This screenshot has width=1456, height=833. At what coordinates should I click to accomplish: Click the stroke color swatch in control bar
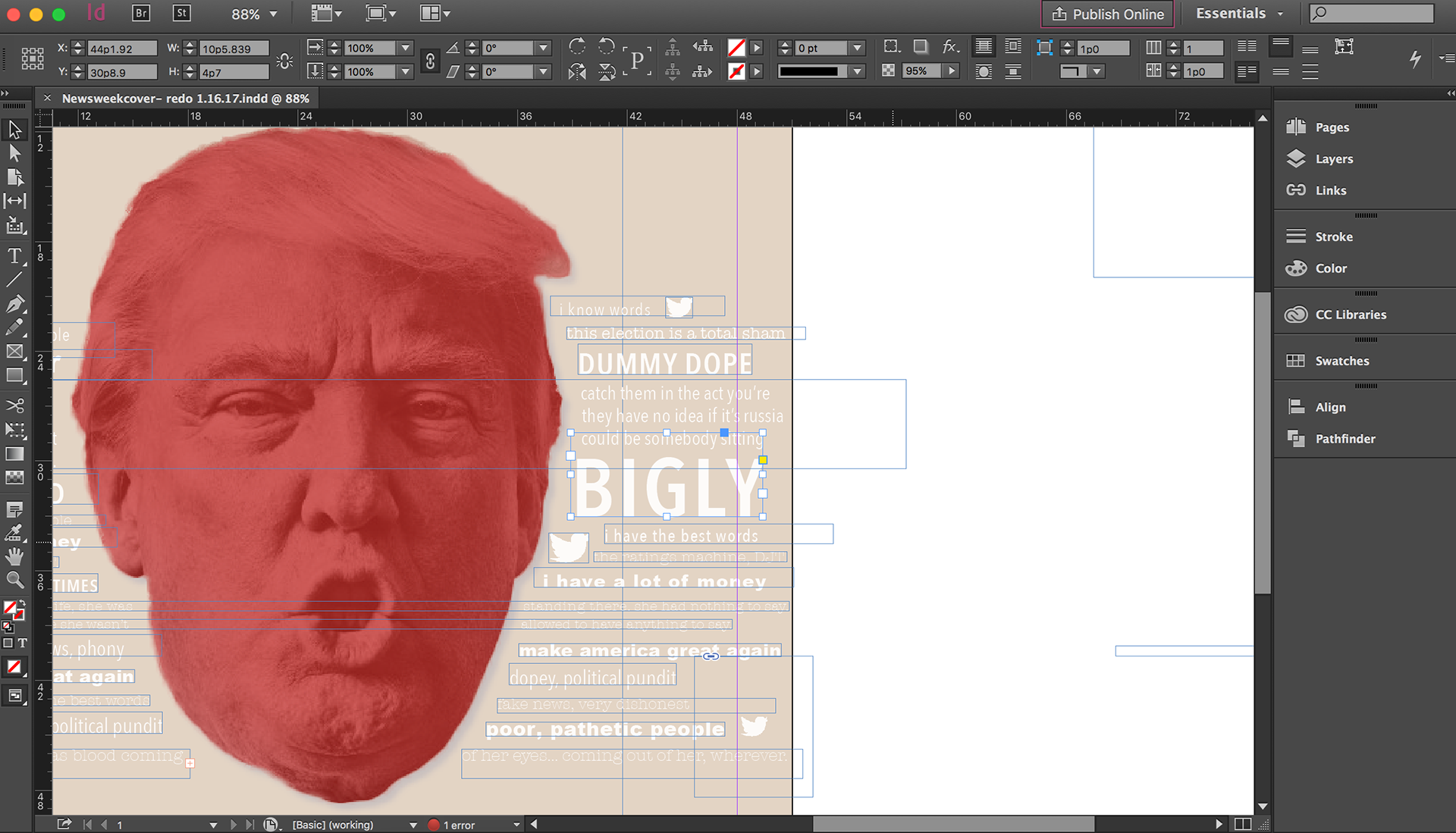click(x=736, y=71)
